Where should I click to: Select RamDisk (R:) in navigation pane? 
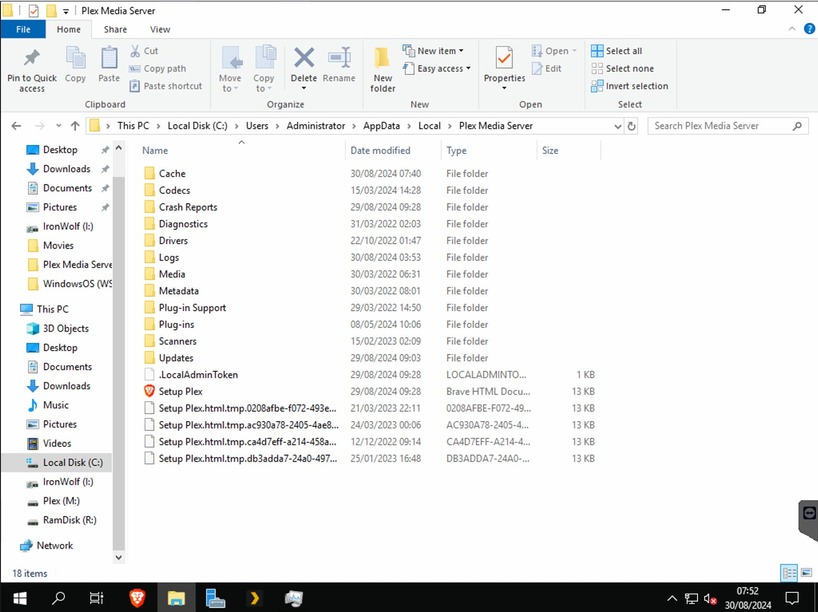69,520
